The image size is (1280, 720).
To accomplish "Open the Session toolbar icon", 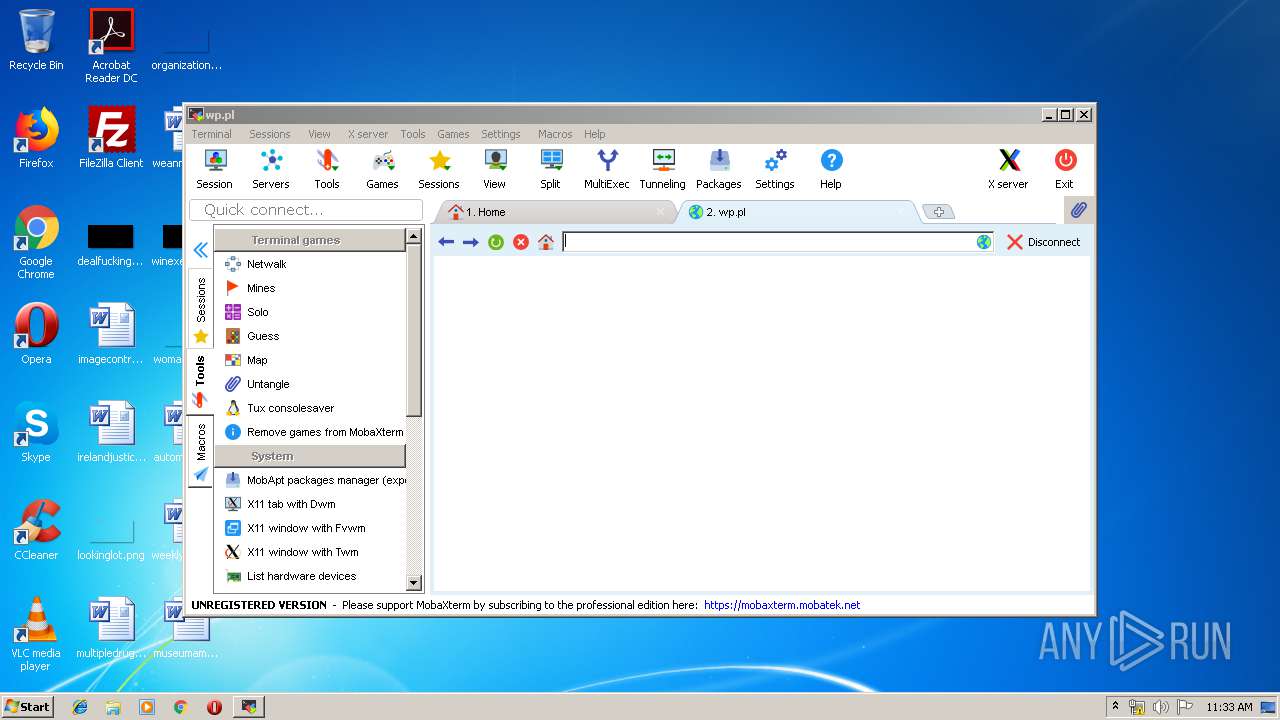I will (214, 169).
